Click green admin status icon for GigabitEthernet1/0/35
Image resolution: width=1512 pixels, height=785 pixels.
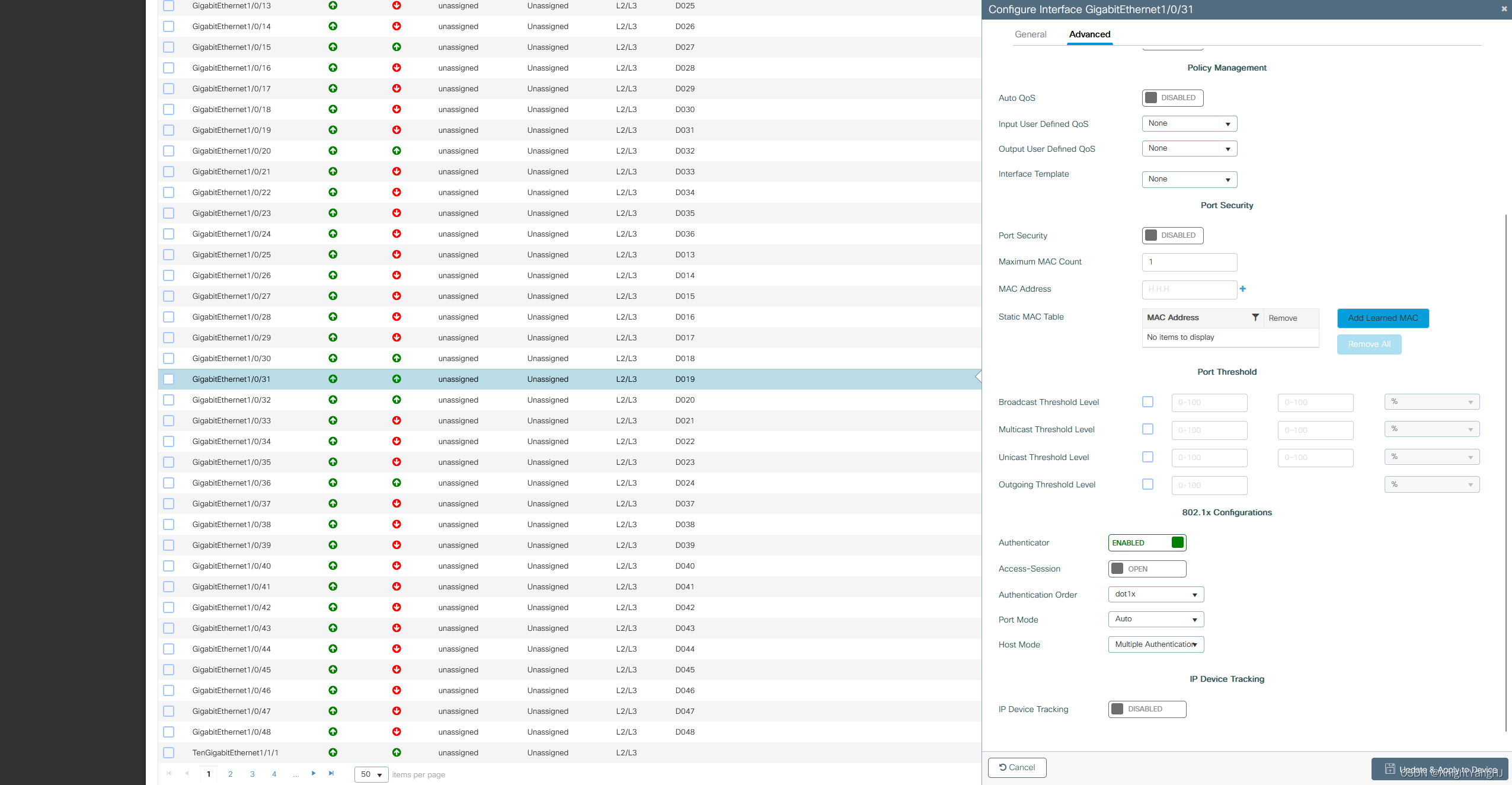click(x=333, y=462)
